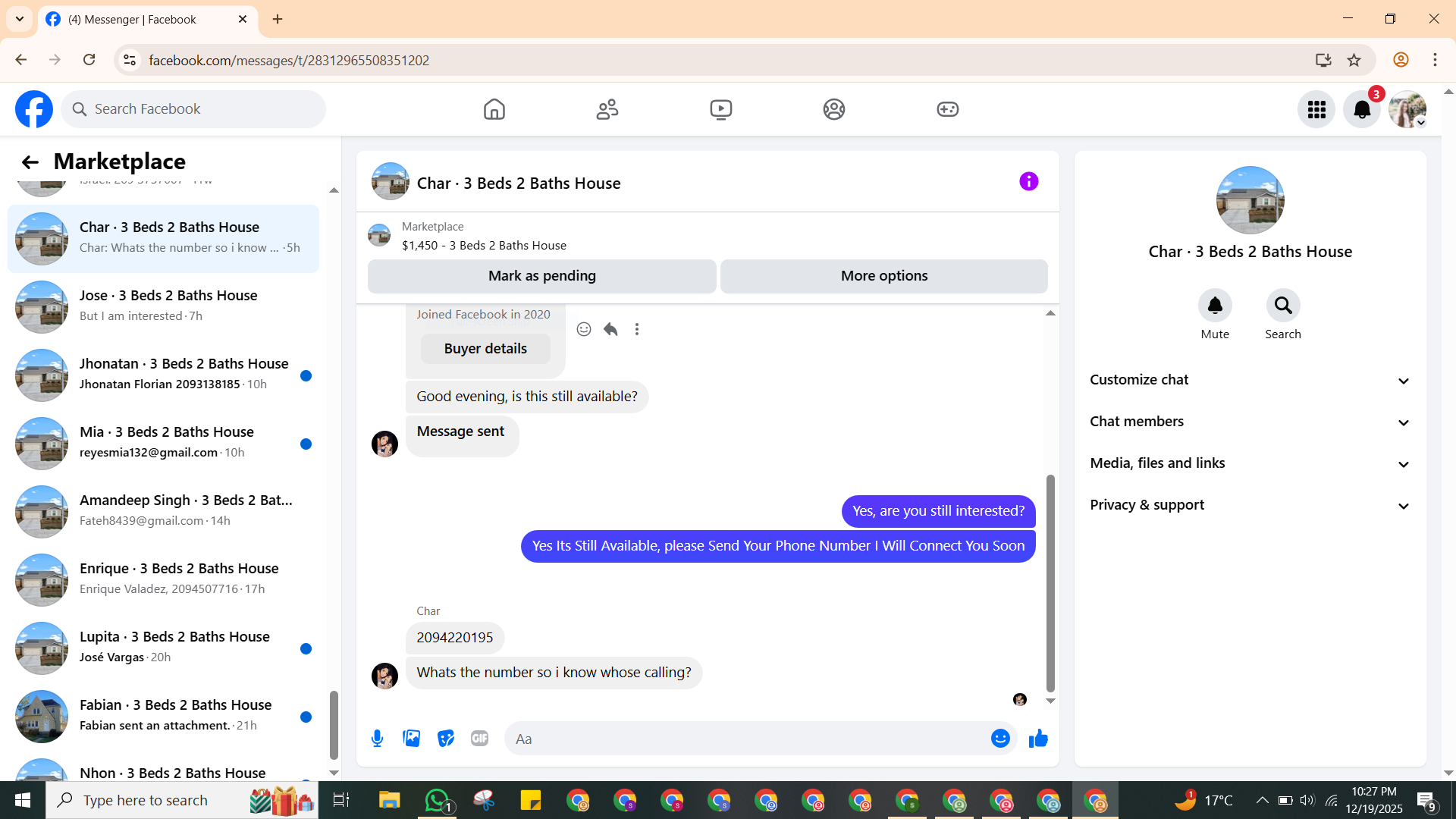Search within the conversation
The height and width of the screenshot is (819, 1456).
(x=1282, y=306)
